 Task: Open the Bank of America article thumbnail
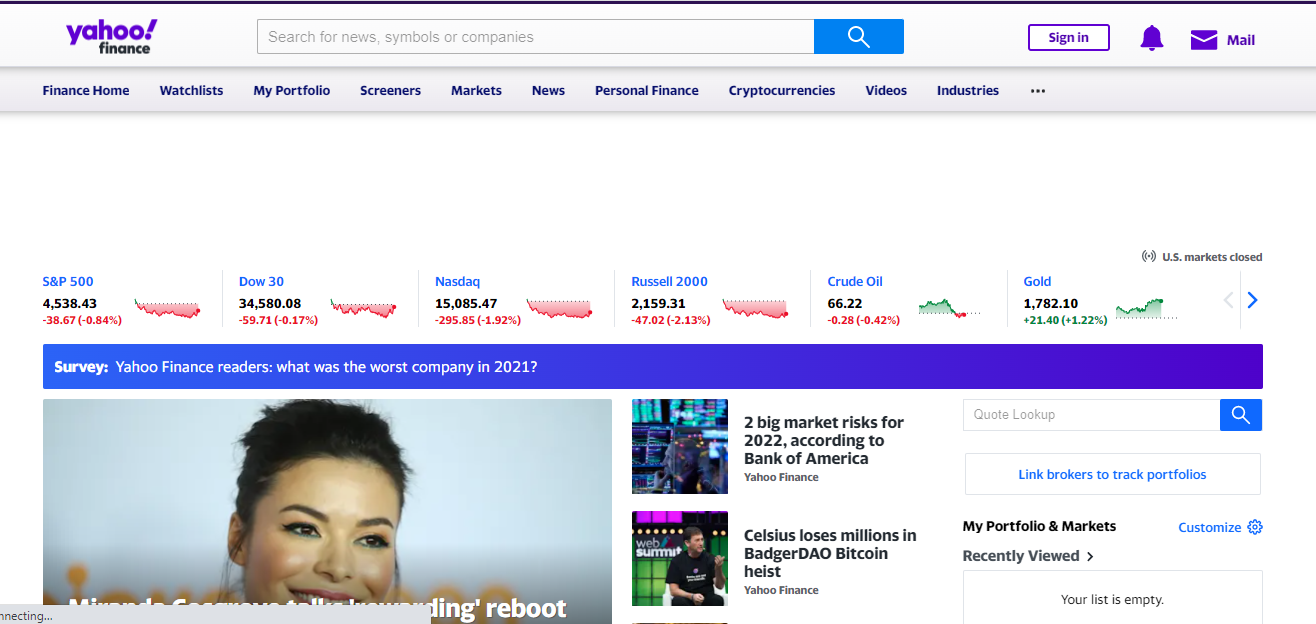tap(680, 446)
